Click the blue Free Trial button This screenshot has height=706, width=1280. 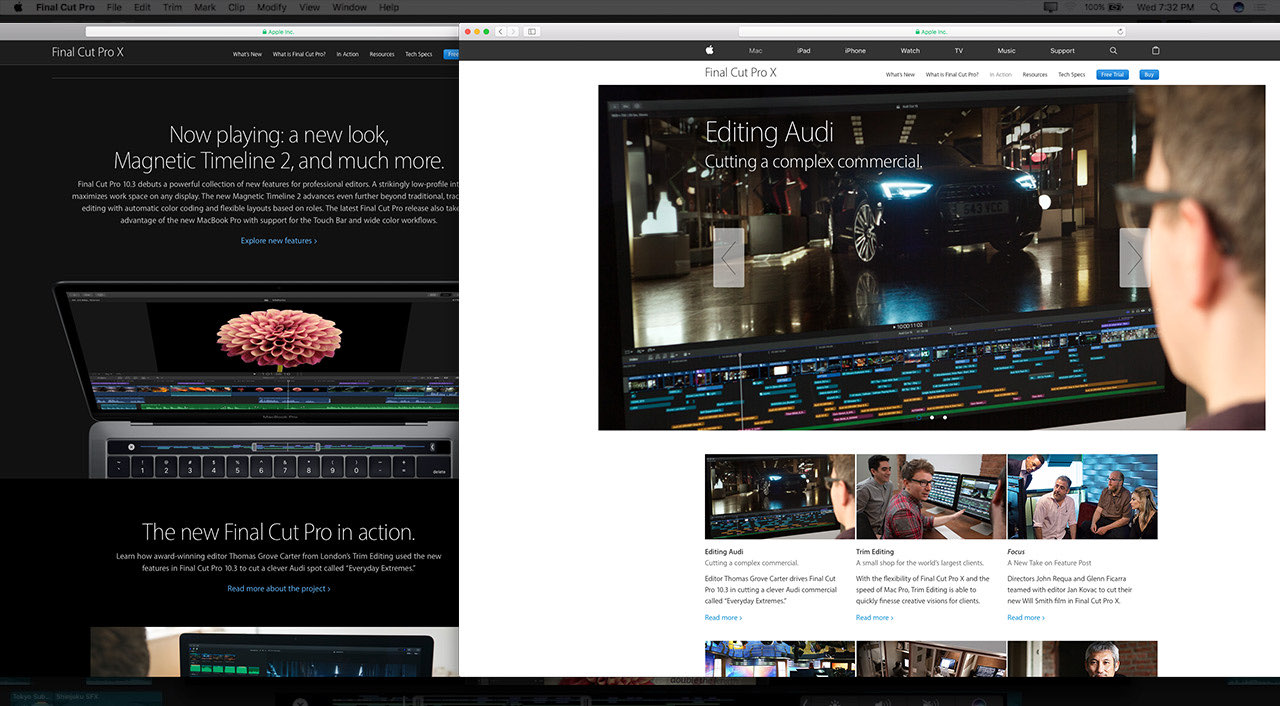1112,75
